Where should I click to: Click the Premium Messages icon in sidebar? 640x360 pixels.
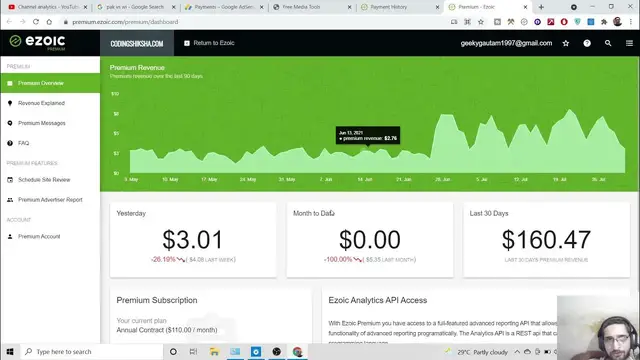click(x=10, y=123)
